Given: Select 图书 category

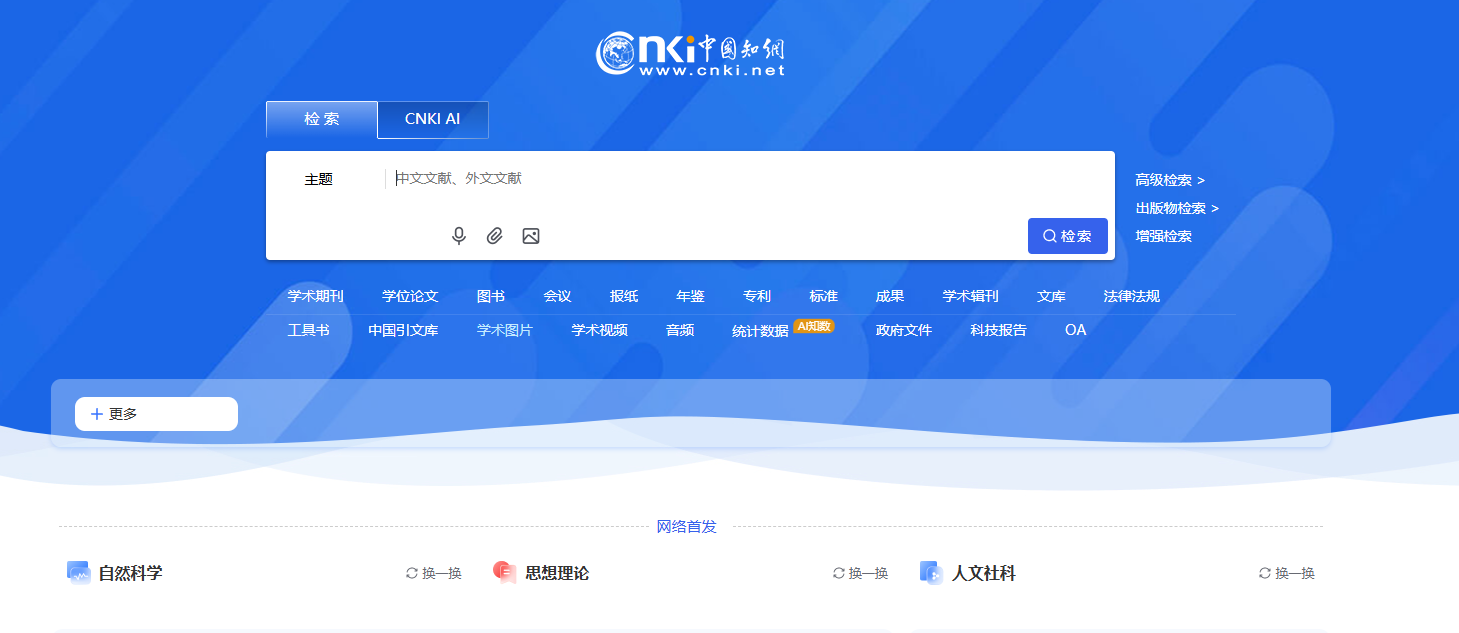Looking at the screenshot, I should tap(491, 296).
